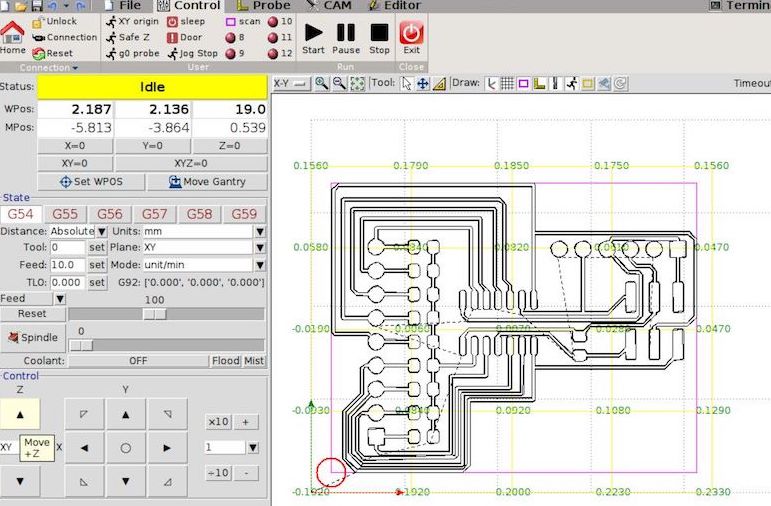Open the Distance mode dropdown
This screenshot has width=771, height=506.
(102, 231)
